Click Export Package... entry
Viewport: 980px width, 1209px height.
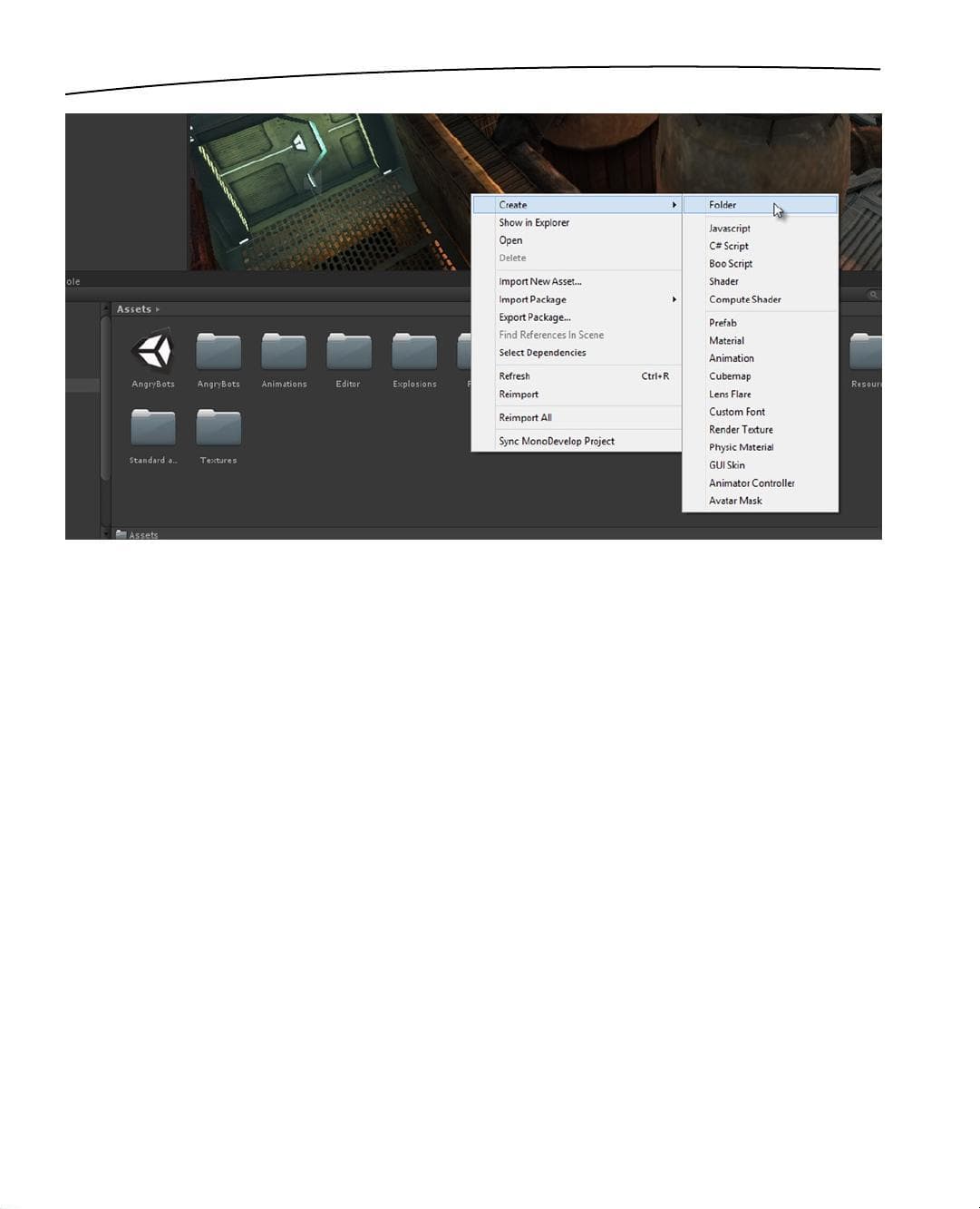click(x=577, y=317)
